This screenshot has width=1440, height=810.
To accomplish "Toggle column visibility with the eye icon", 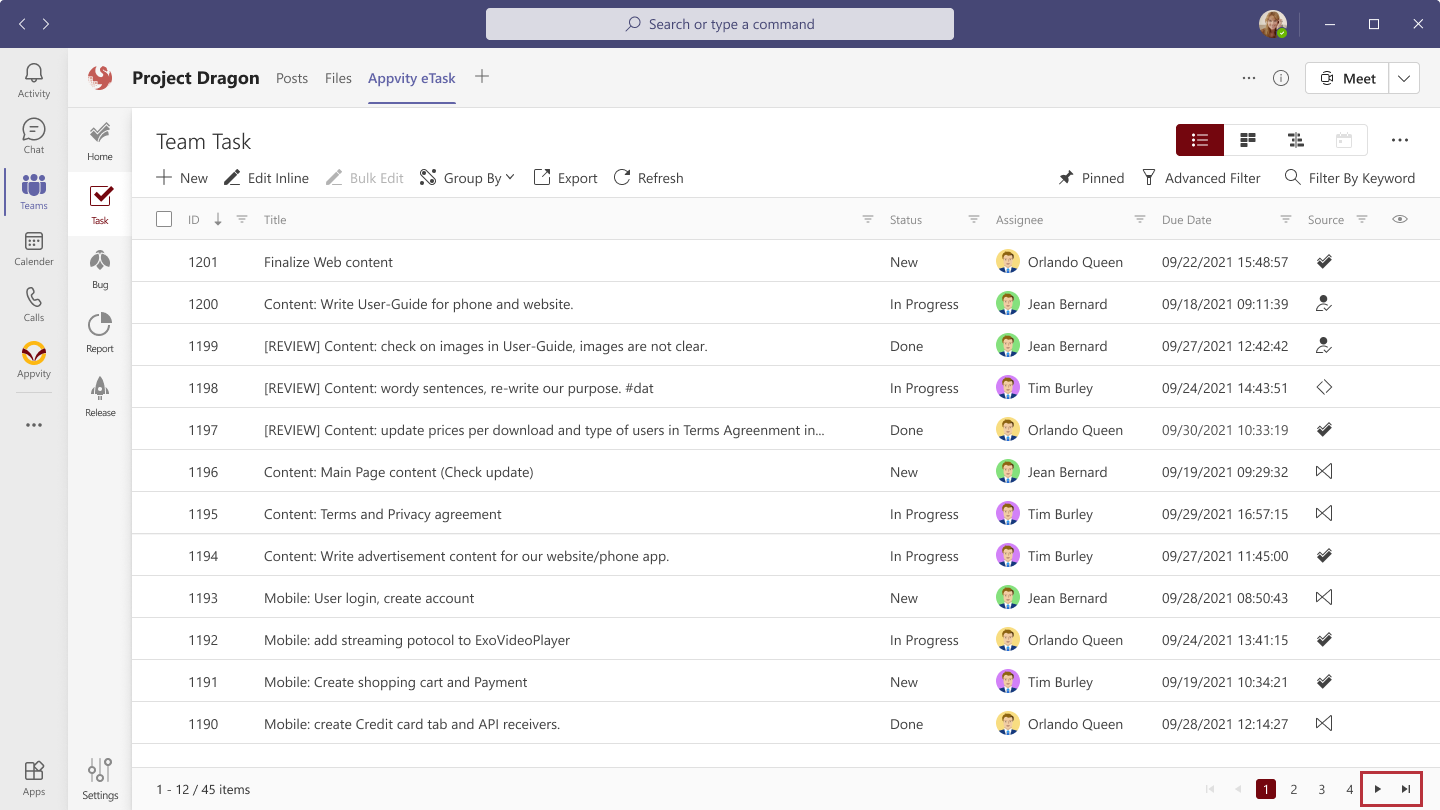I will coord(1400,218).
